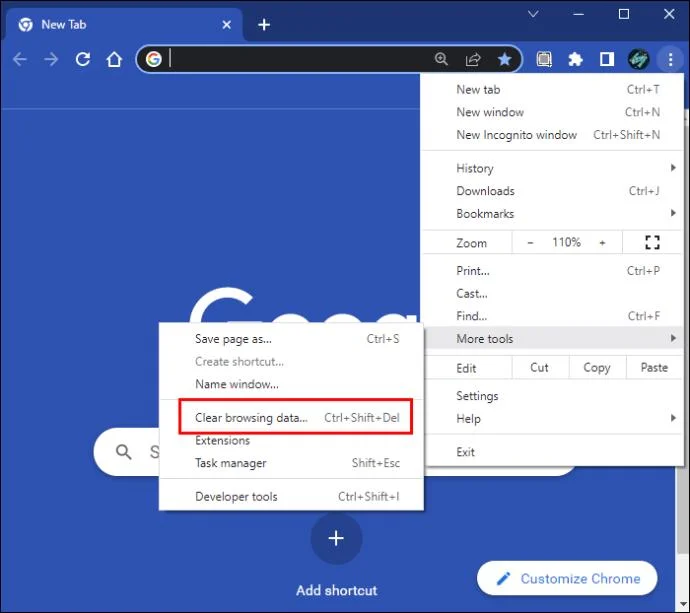690x613 pixels.
Task: Open the Extensions puzzle piece icon
Action: pyautogui.click(x=575, y=60)
